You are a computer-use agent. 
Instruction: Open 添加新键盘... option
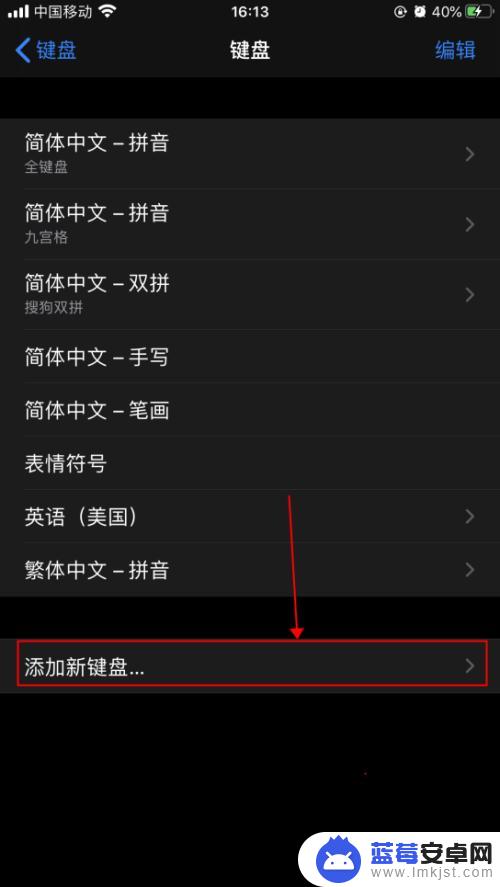pyautogui.click(x=250, y=666)
